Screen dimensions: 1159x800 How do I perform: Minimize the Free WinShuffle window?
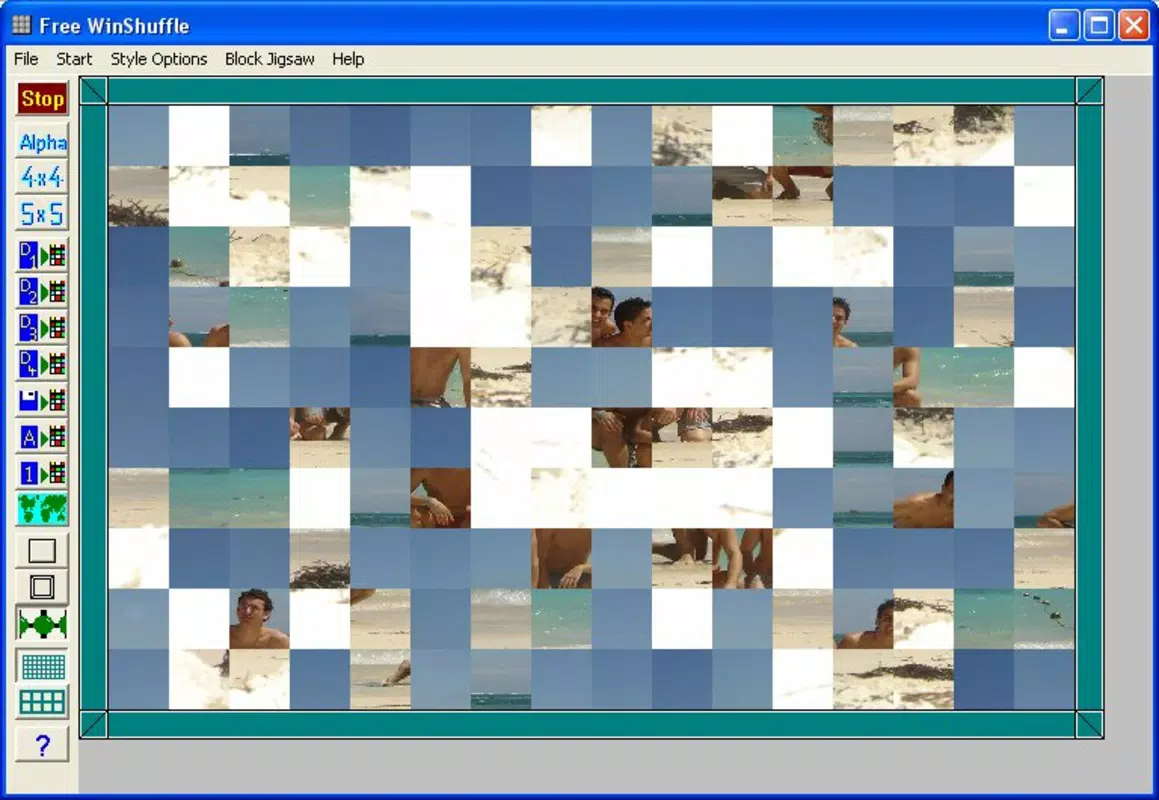pos(1064,26)
